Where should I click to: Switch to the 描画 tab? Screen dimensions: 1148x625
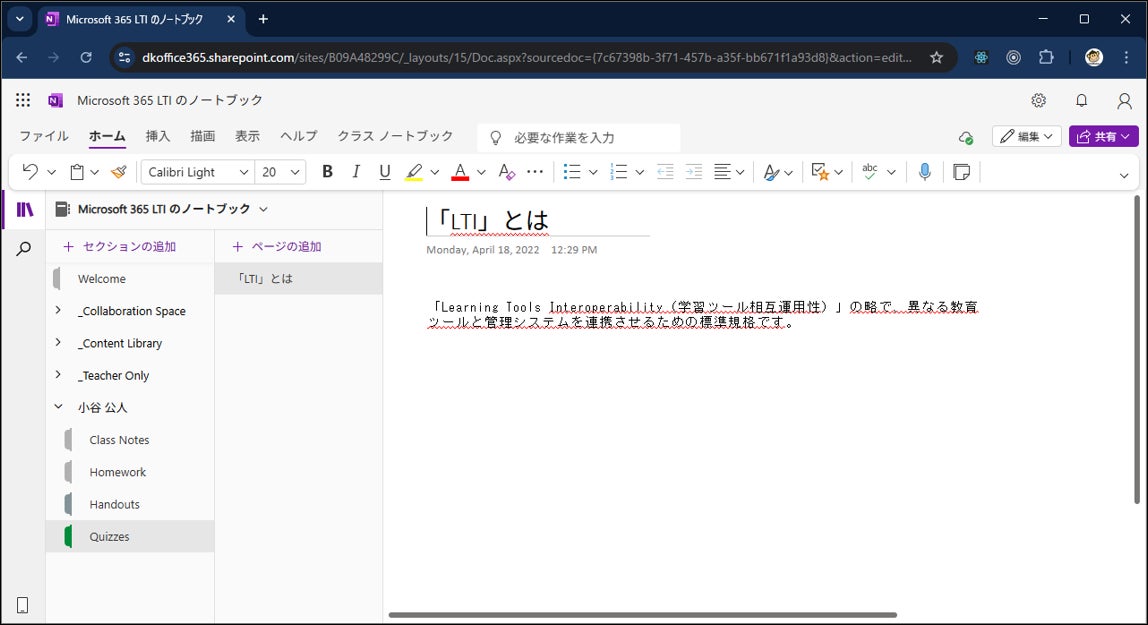(x=203, y=136)
